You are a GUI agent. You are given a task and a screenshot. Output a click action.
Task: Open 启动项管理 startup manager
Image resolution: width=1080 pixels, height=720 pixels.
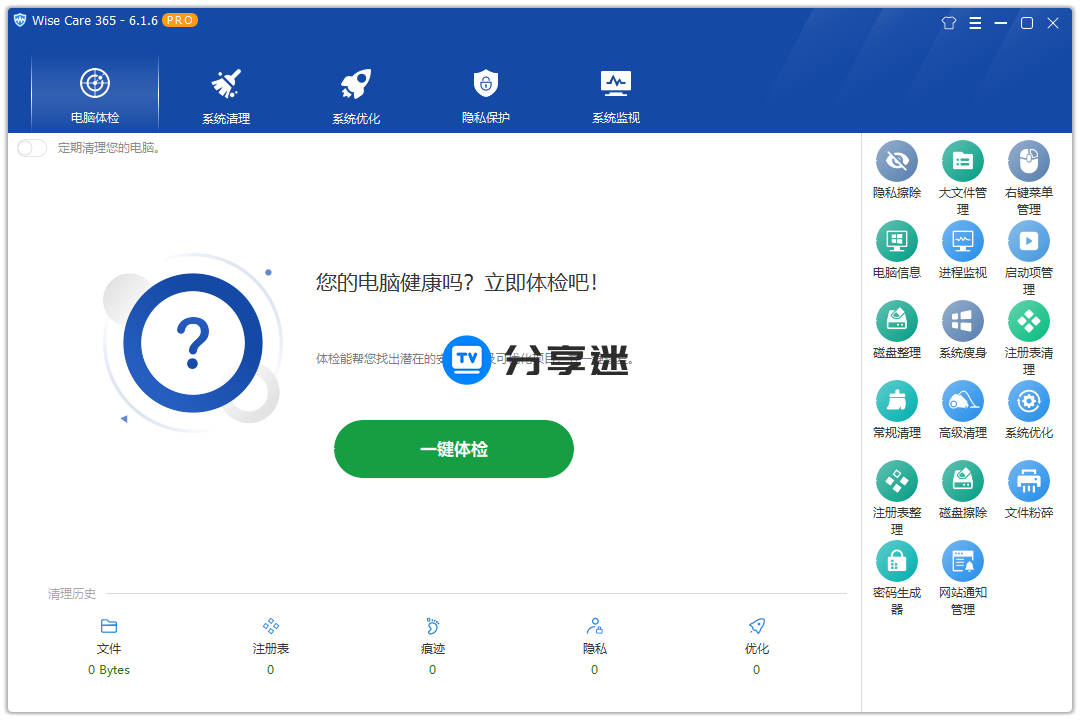(x=1028, y=241)
